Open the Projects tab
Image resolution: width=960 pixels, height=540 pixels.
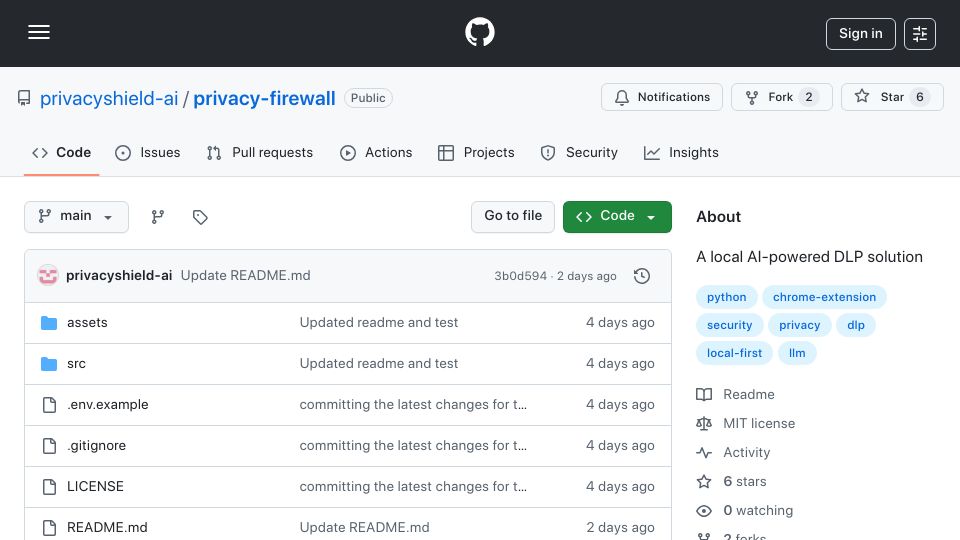coord(476,152)
